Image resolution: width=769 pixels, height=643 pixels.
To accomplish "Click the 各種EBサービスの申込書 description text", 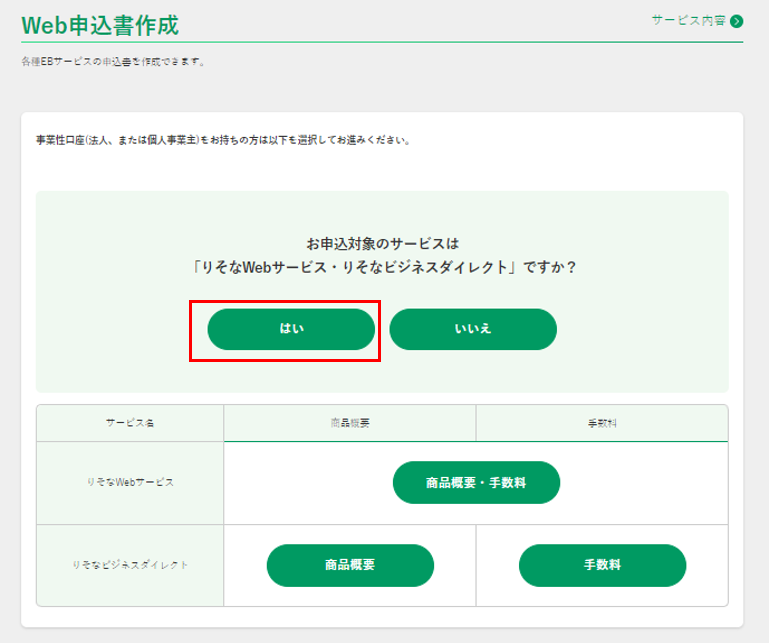I will [x=113, y=62].
